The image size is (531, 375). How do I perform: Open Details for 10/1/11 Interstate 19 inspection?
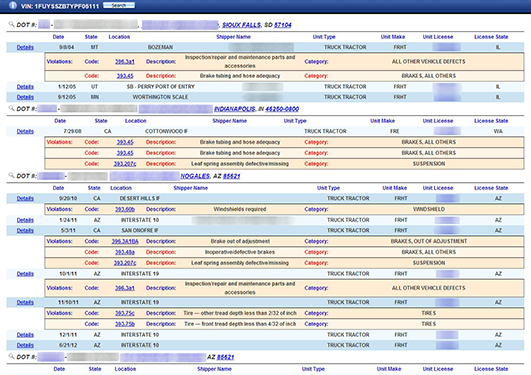coord(25,273)
